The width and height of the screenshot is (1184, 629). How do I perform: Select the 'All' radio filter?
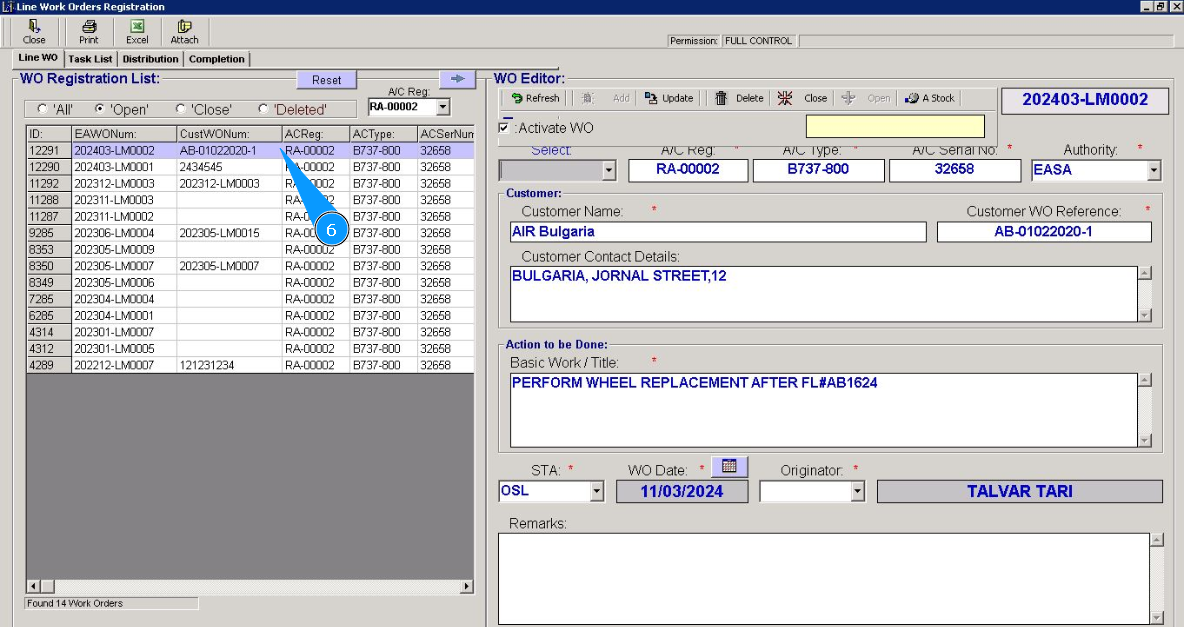pyautogui.click(x=42, y=109)
